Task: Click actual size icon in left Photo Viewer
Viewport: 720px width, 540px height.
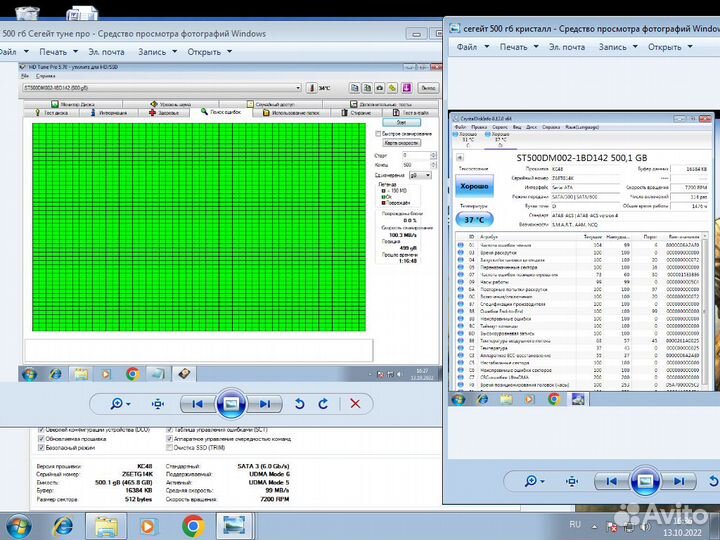Action: tap(158, 404)
